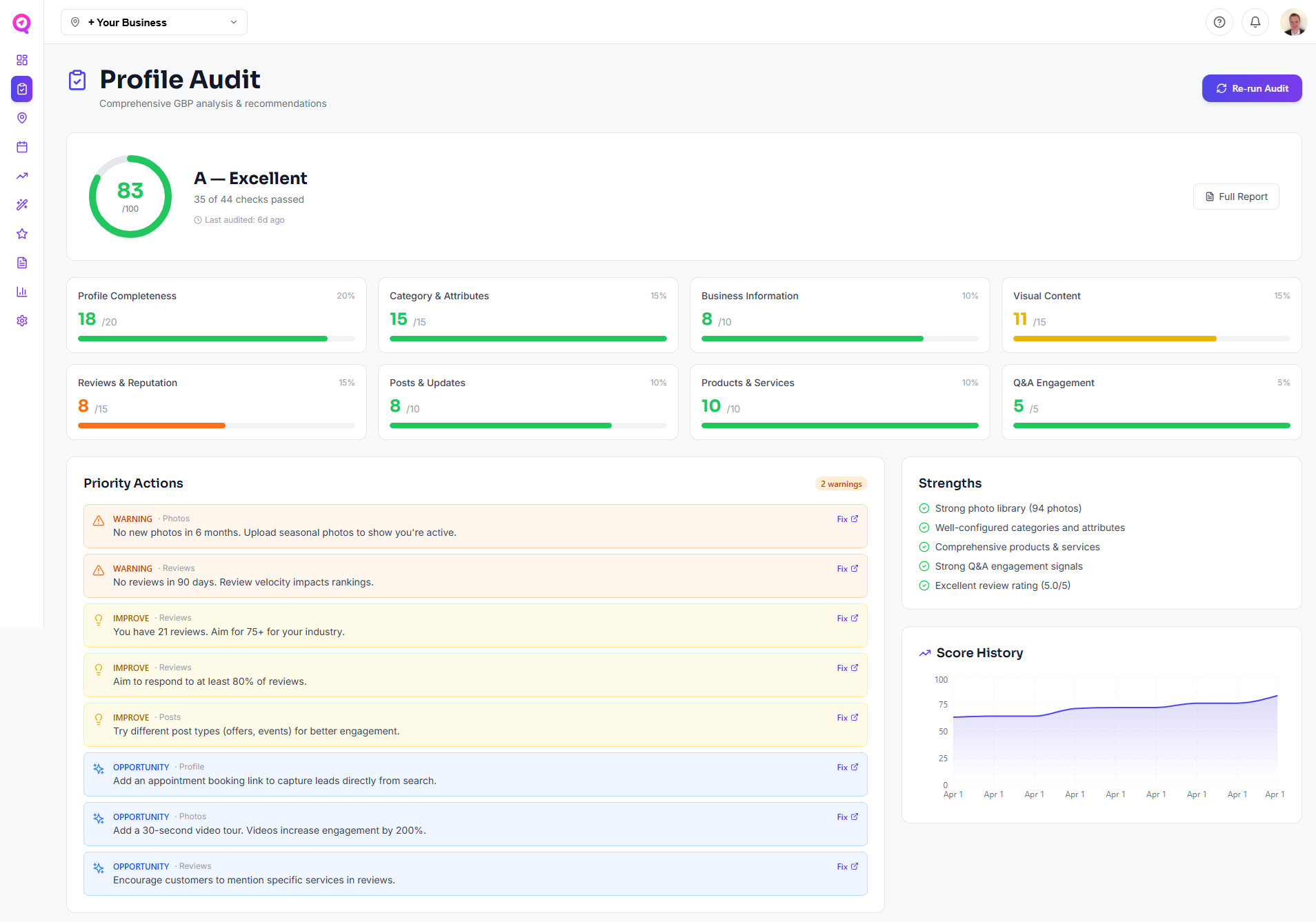Click the Q logo in the top corner
The image size is (1316, 922).
pos(21,22)
